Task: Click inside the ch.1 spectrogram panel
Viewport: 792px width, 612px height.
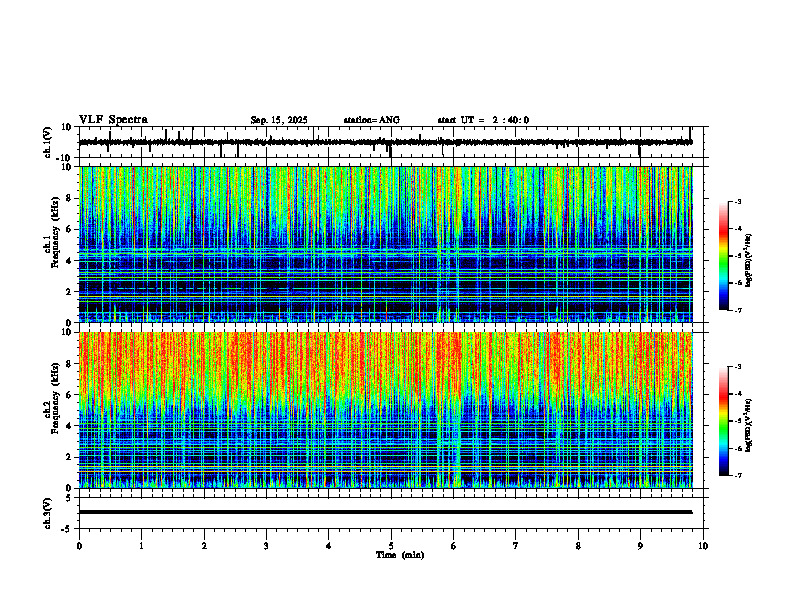Action: click(x=385, y=244)
